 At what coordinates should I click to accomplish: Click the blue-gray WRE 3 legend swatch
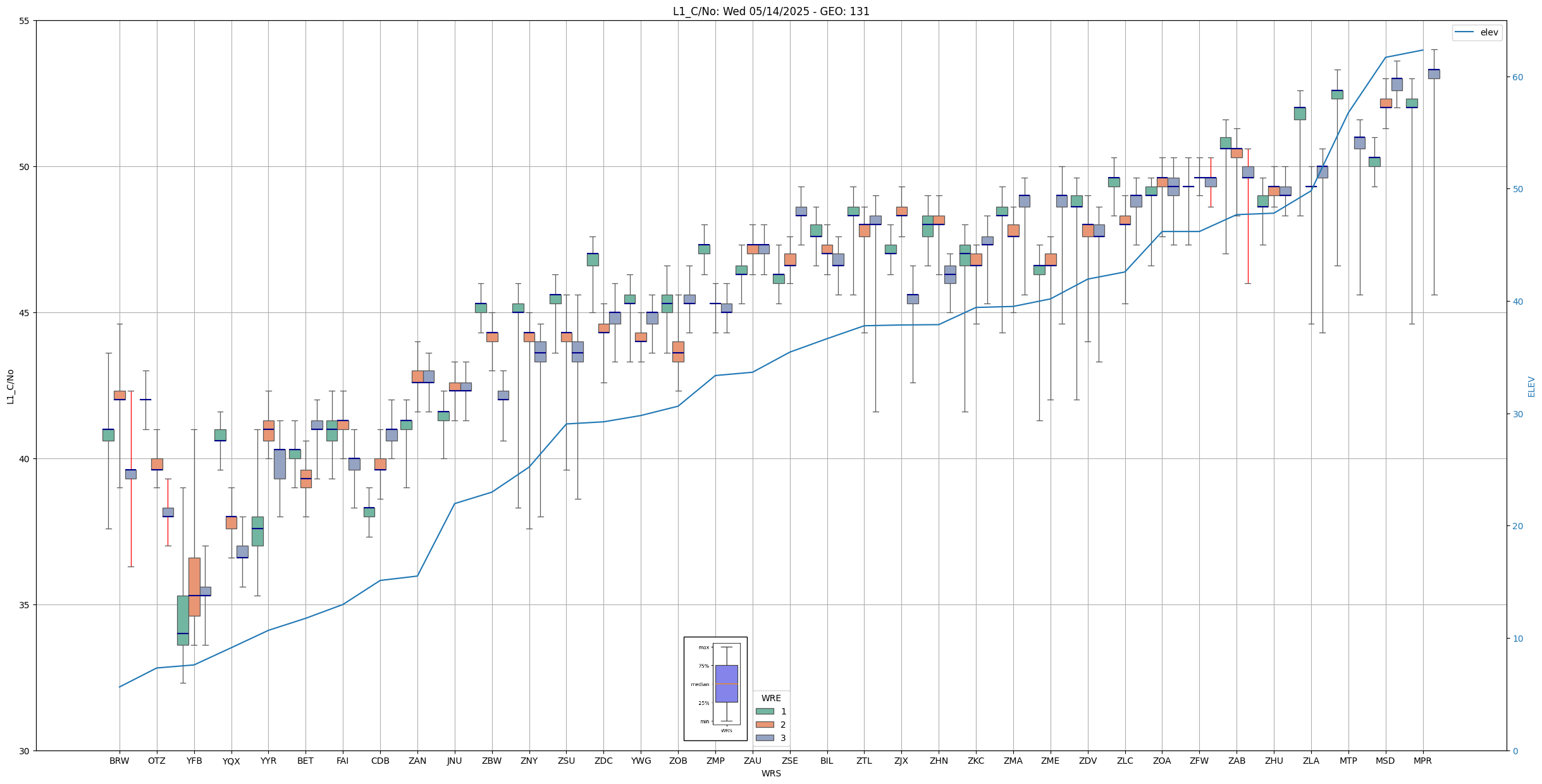pyautogui.click(x=765, y=738)
